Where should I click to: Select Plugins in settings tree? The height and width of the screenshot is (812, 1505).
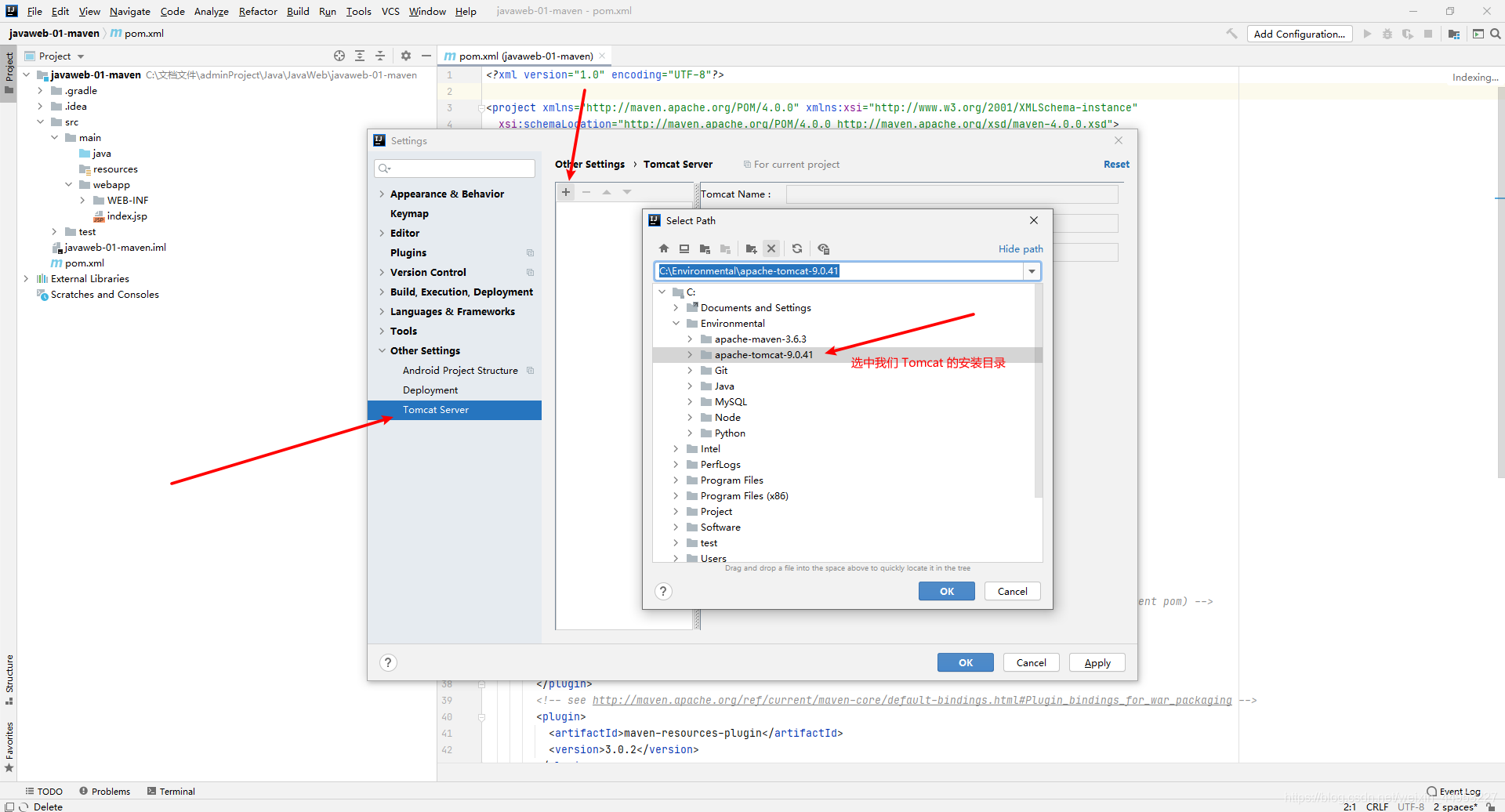click(408, 253)
